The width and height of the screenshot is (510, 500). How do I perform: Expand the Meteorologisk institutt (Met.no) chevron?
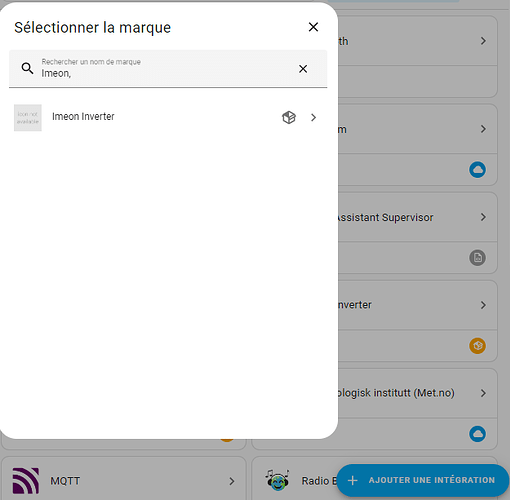(483, 393)
